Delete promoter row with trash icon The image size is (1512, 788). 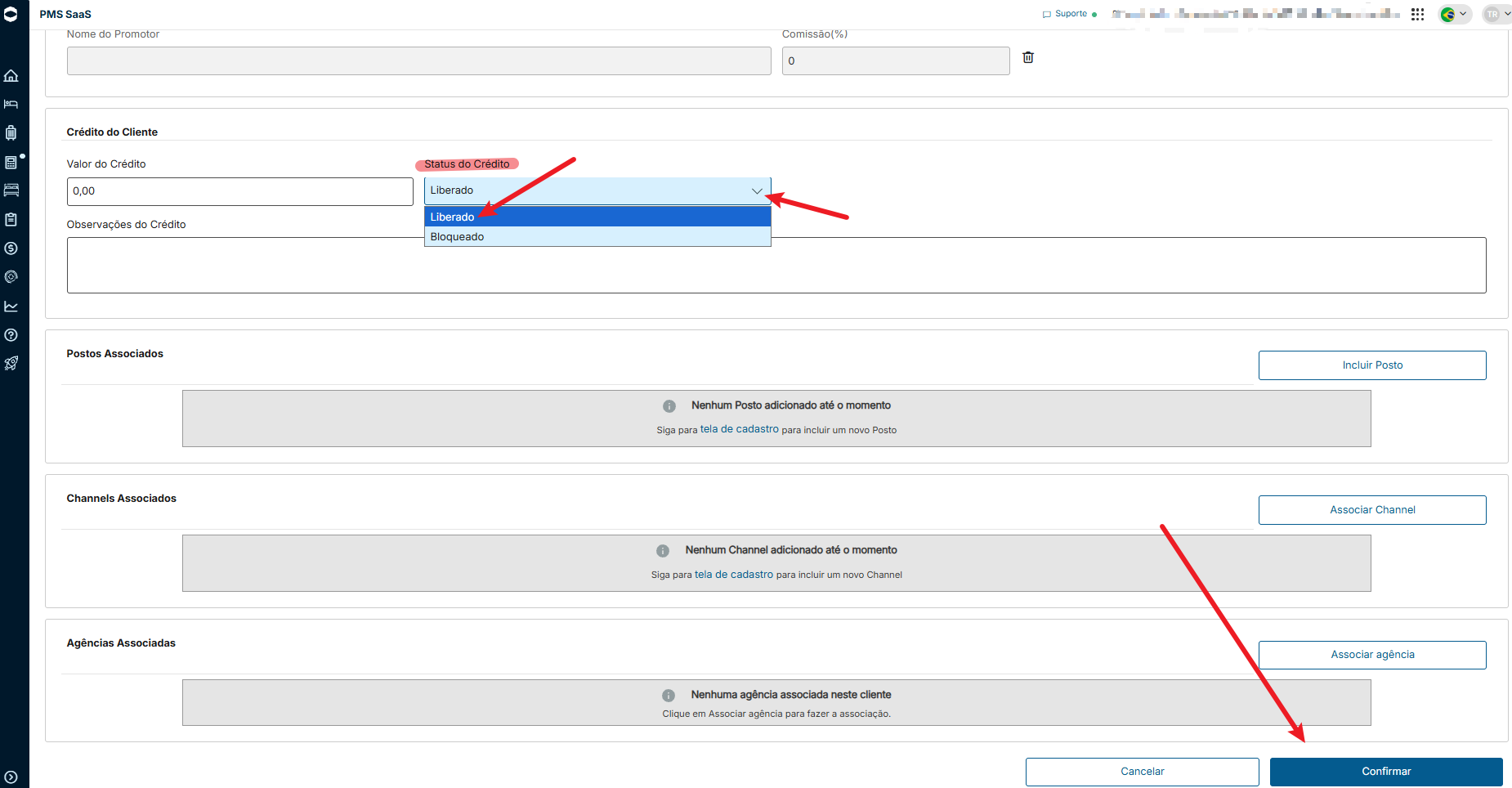(x=1028, y=57)
